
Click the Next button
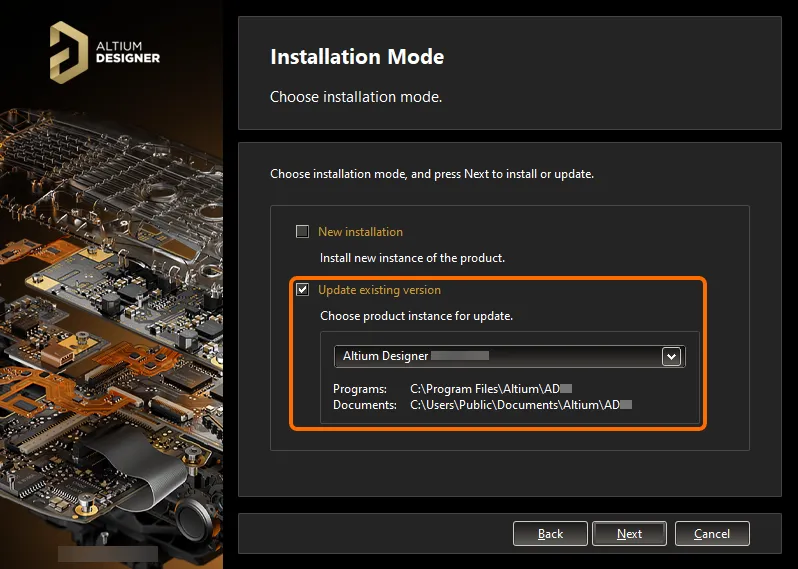629,533
